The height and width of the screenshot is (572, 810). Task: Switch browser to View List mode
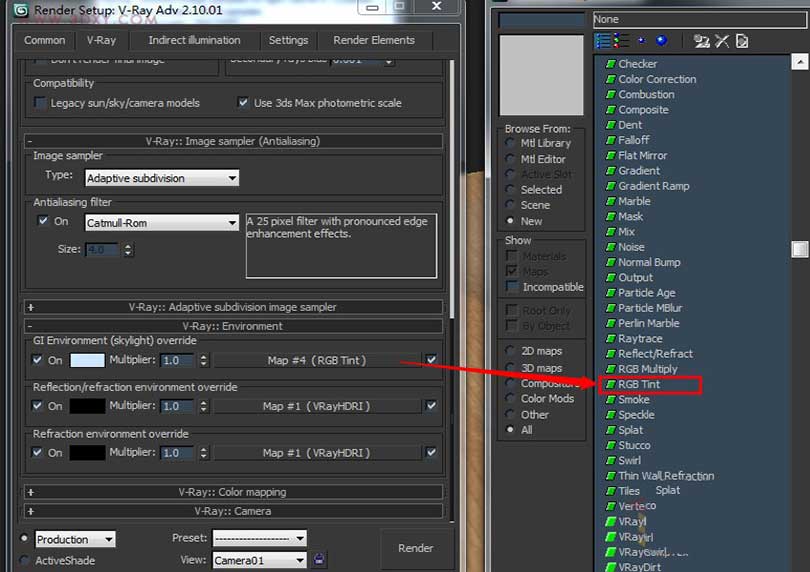(603, 41)
